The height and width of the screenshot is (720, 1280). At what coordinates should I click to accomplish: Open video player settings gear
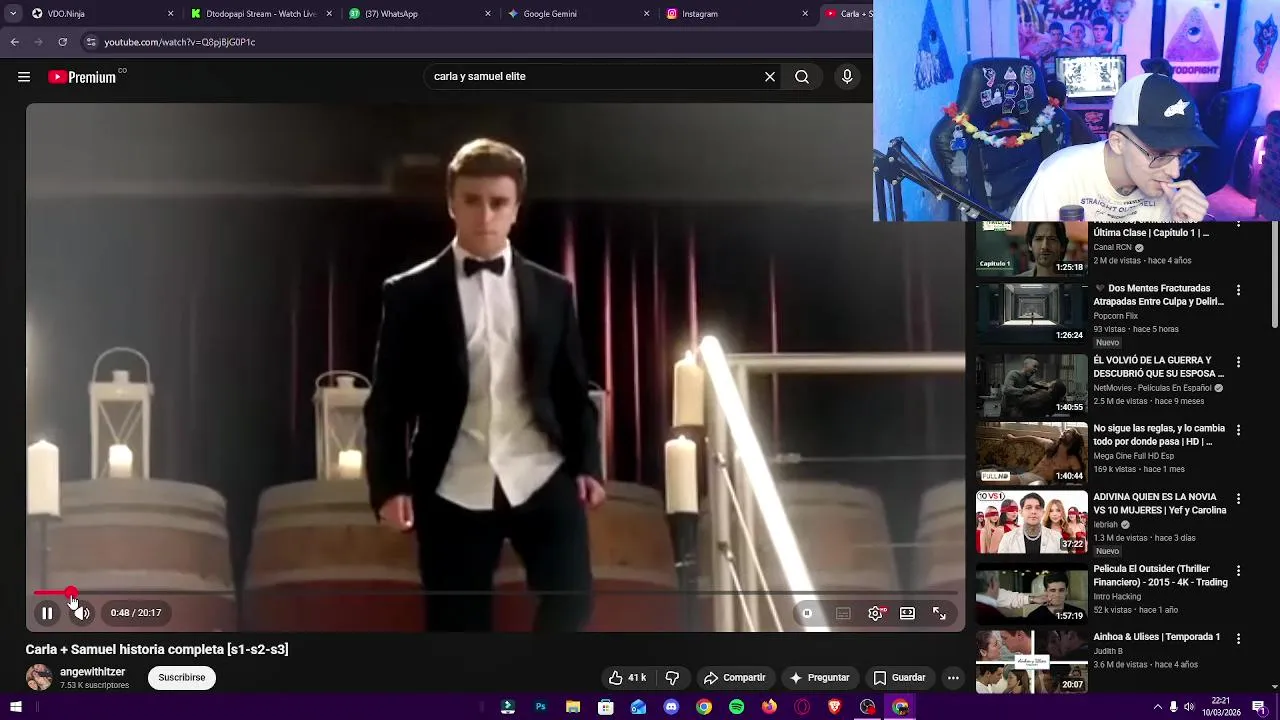[x=876, y=613]
